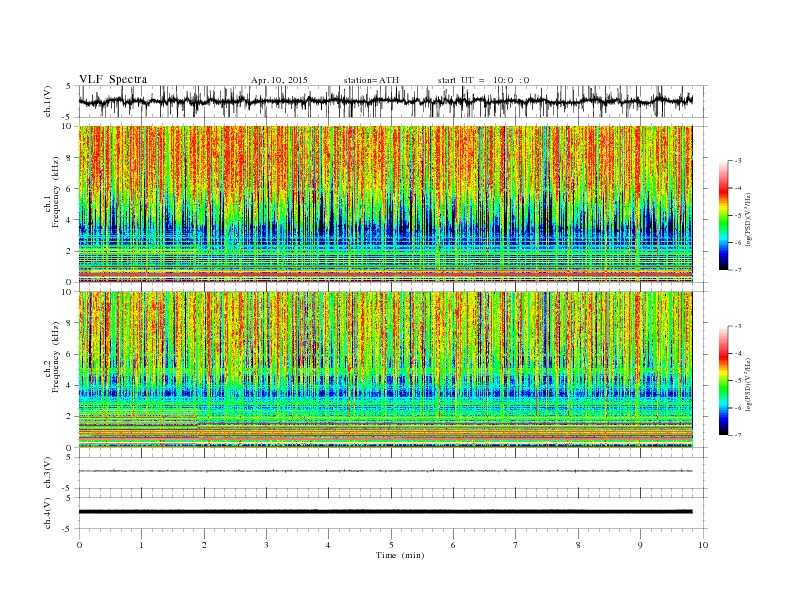
Task: Click inside the ch.2 spectrogram panel
Action: coord(385,369)
